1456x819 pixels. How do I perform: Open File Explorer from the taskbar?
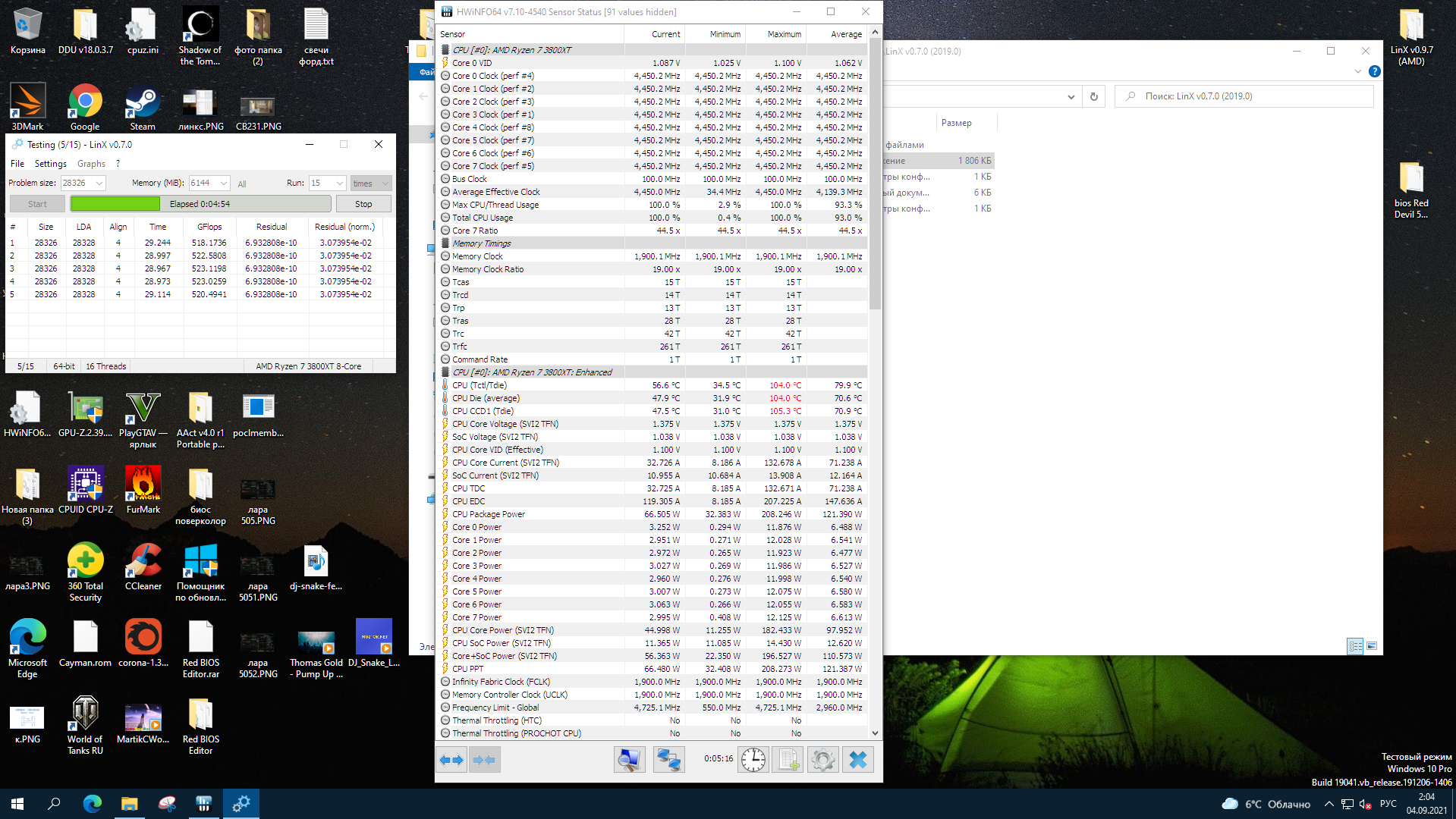[129, 804]
